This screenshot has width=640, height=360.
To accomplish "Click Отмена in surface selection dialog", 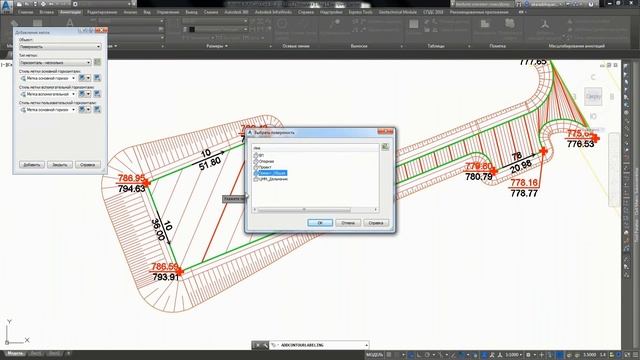I will click(348, 223).
